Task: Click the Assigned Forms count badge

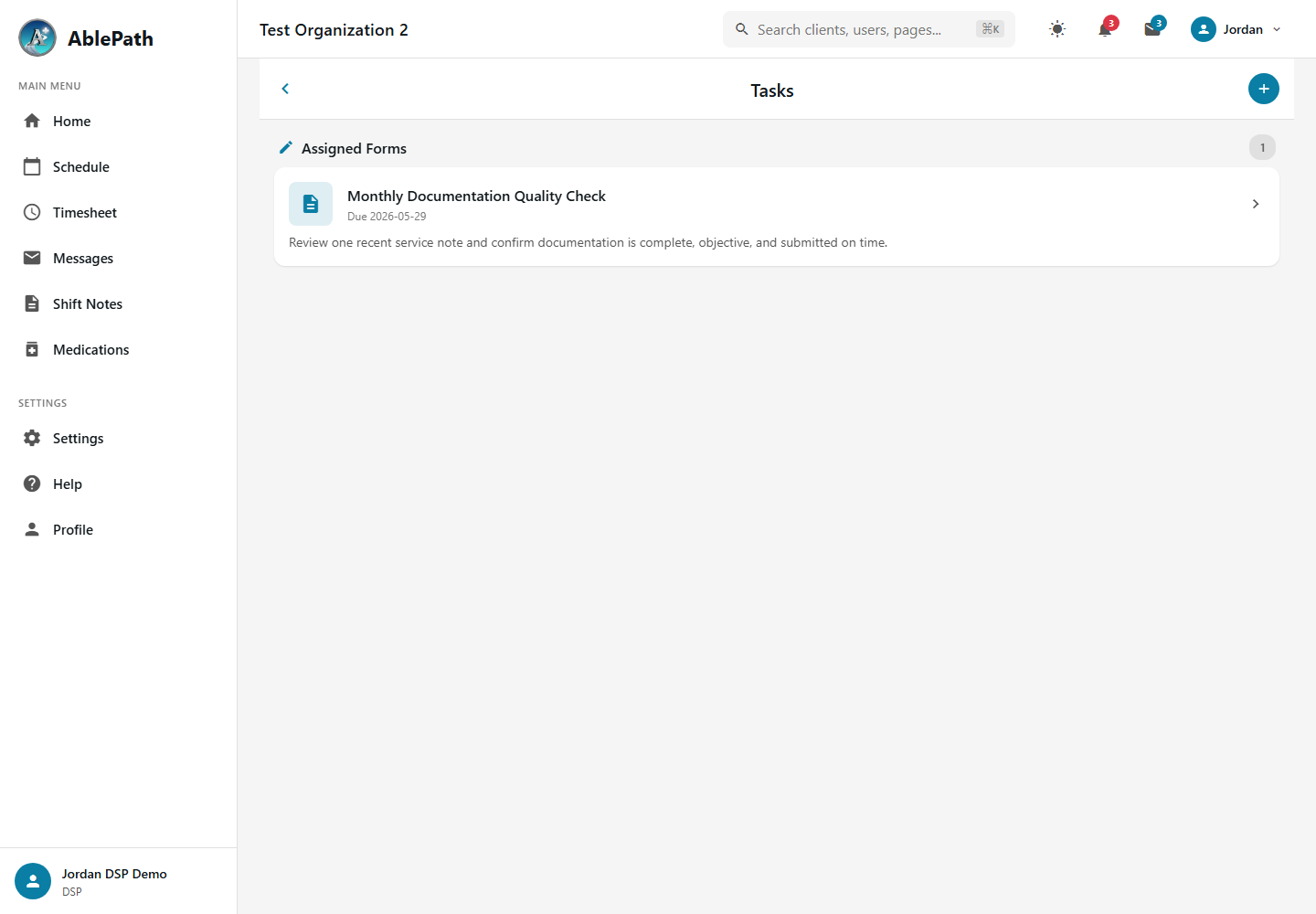Action: pos(1263,147)
